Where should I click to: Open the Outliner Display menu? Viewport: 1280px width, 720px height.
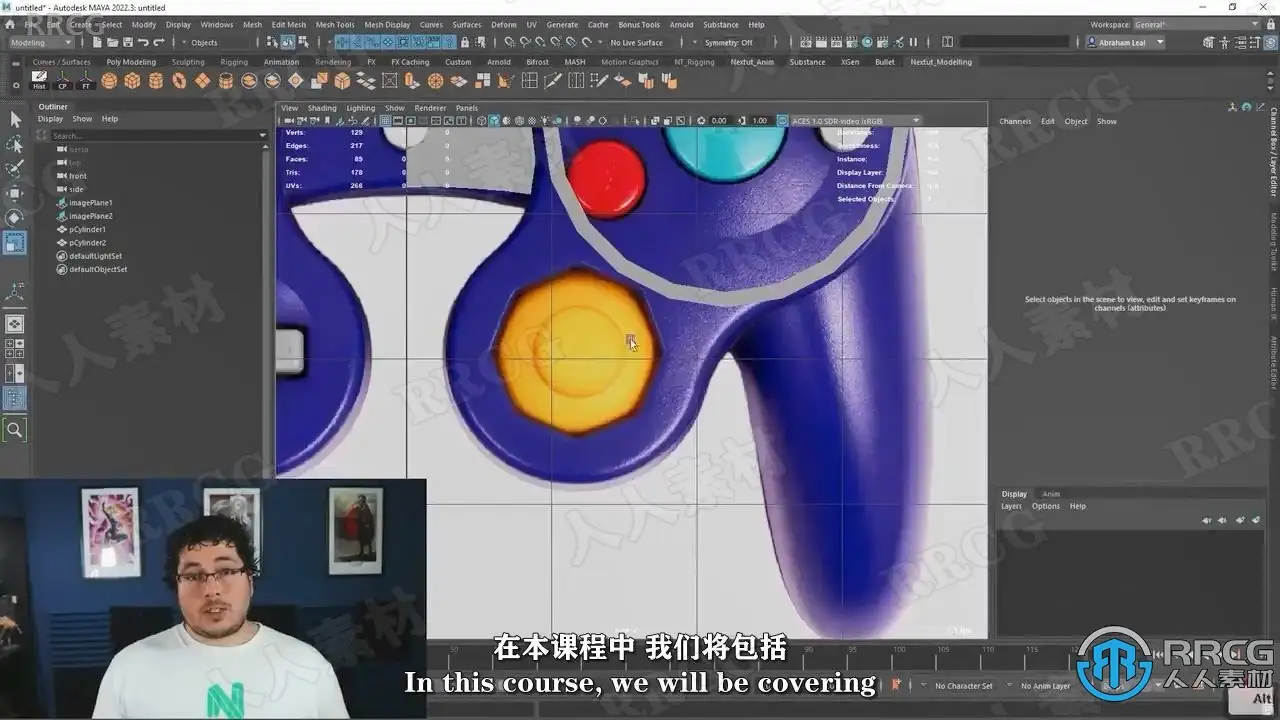50,119
